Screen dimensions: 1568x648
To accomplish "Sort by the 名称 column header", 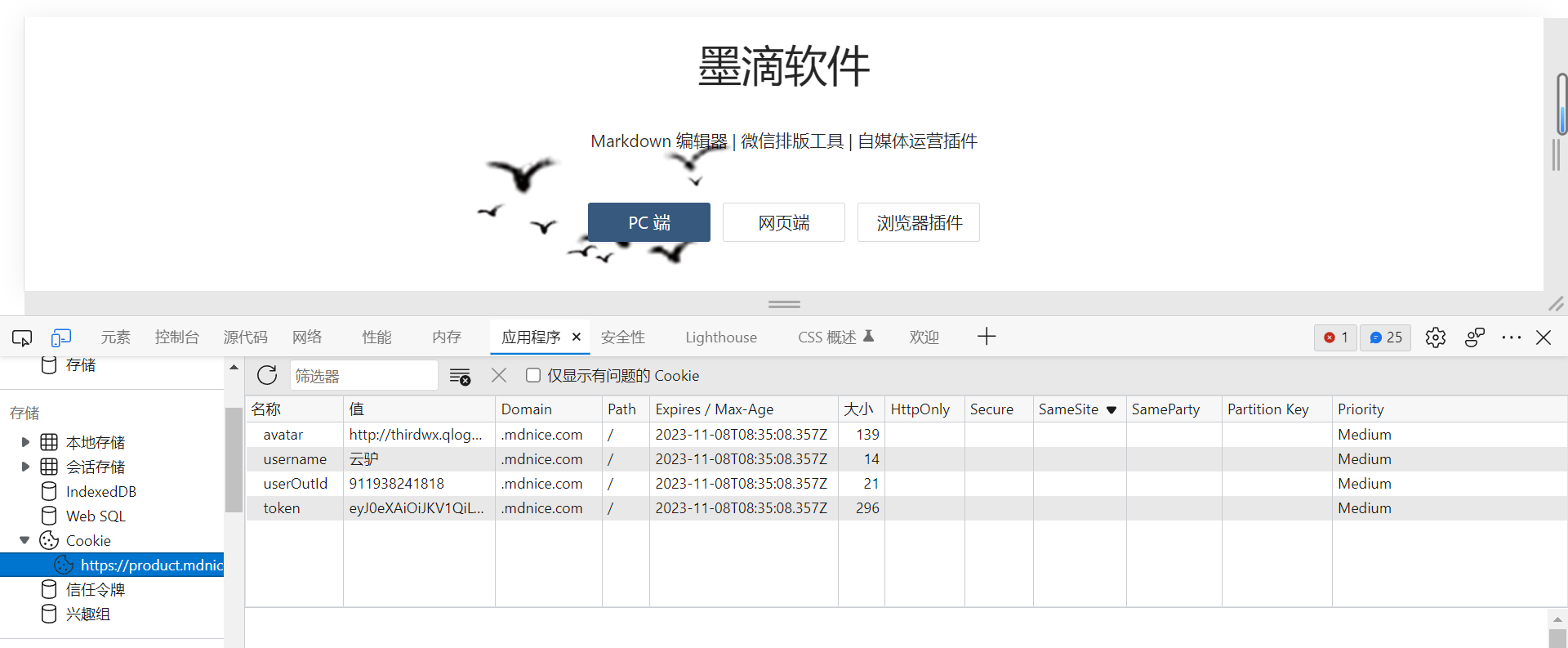I will pos(294,409).
